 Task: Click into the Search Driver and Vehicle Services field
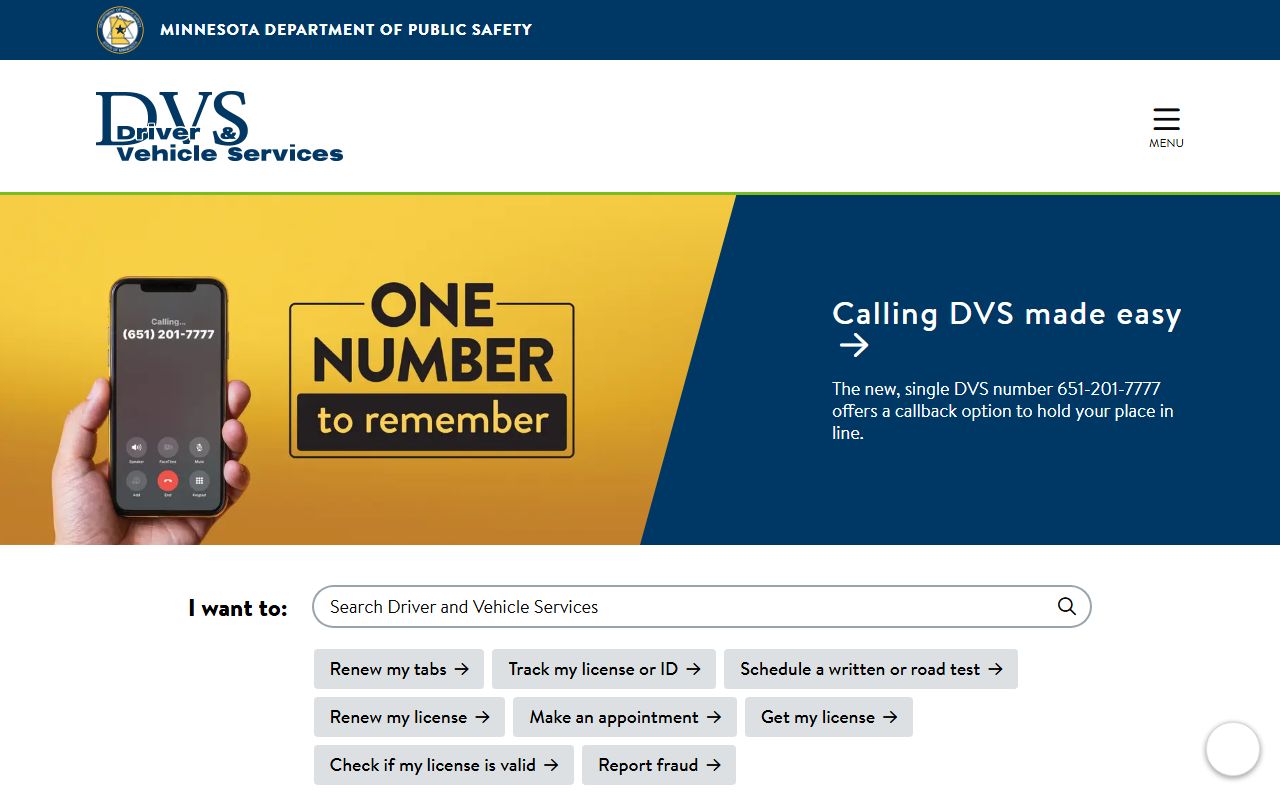(701, 607)
